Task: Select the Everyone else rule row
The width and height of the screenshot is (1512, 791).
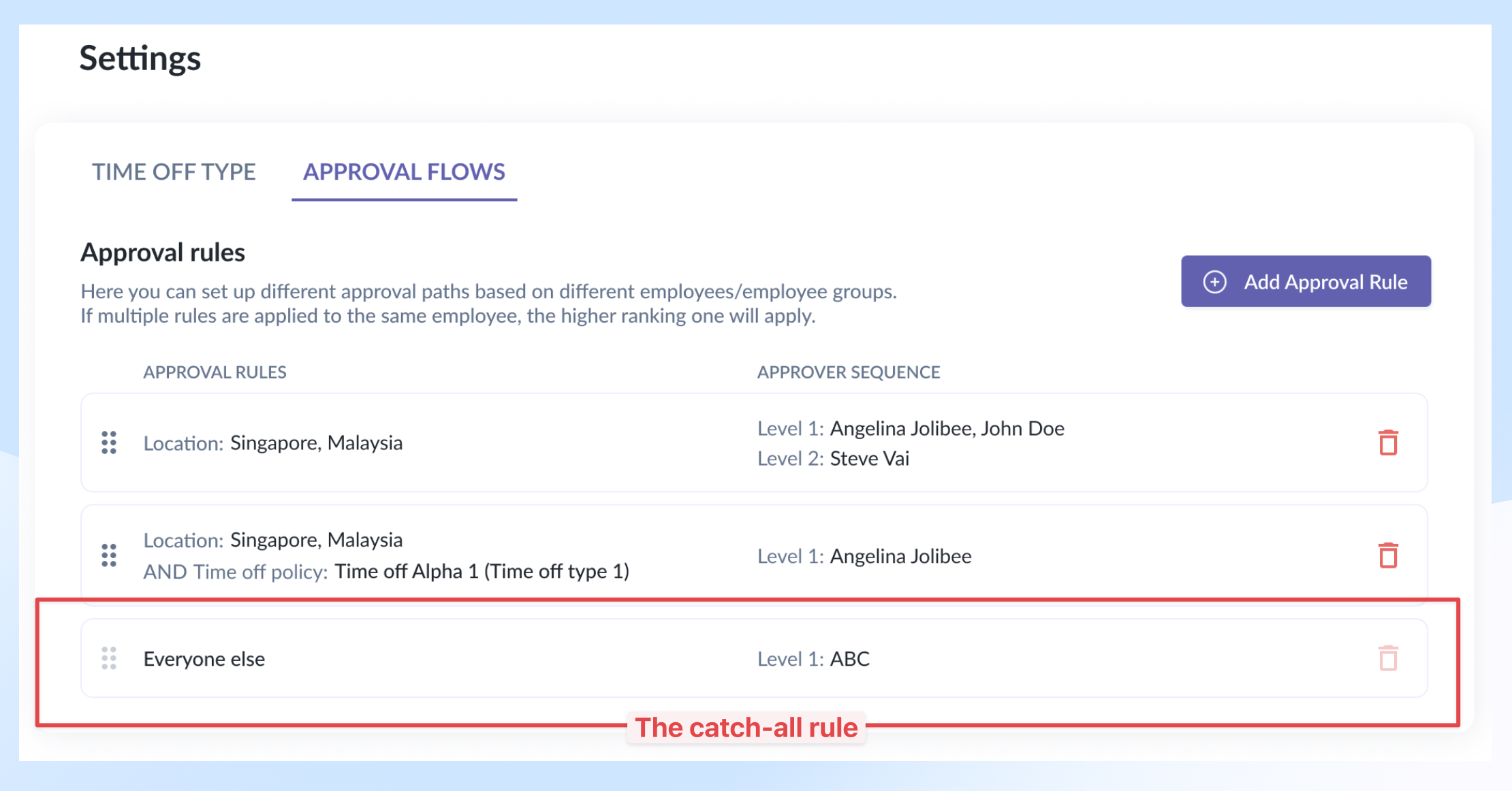Action: [204, 658]
